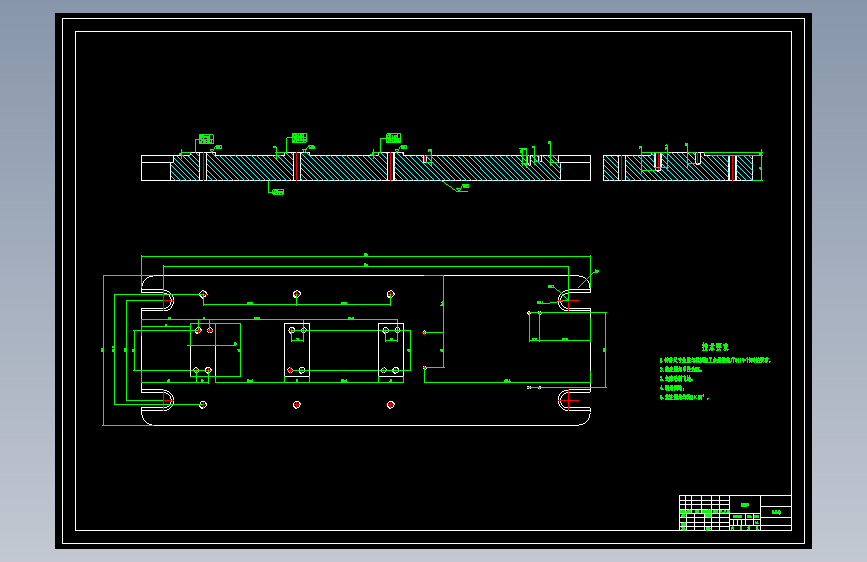This screenshot has width=867, height=562.
Task: Click the middle four-hole rectangular pad in plan view
Action: coord(297,350)
